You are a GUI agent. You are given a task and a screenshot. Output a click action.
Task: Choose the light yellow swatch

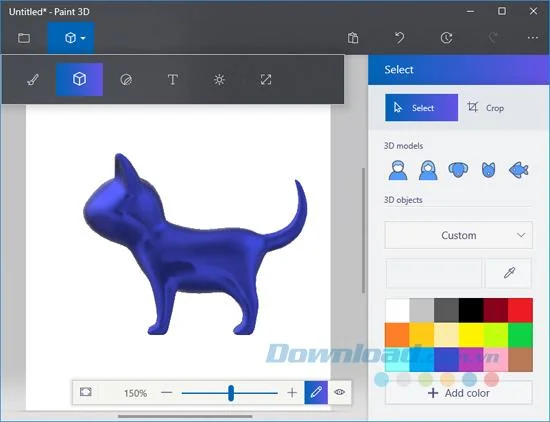[446, 335]
